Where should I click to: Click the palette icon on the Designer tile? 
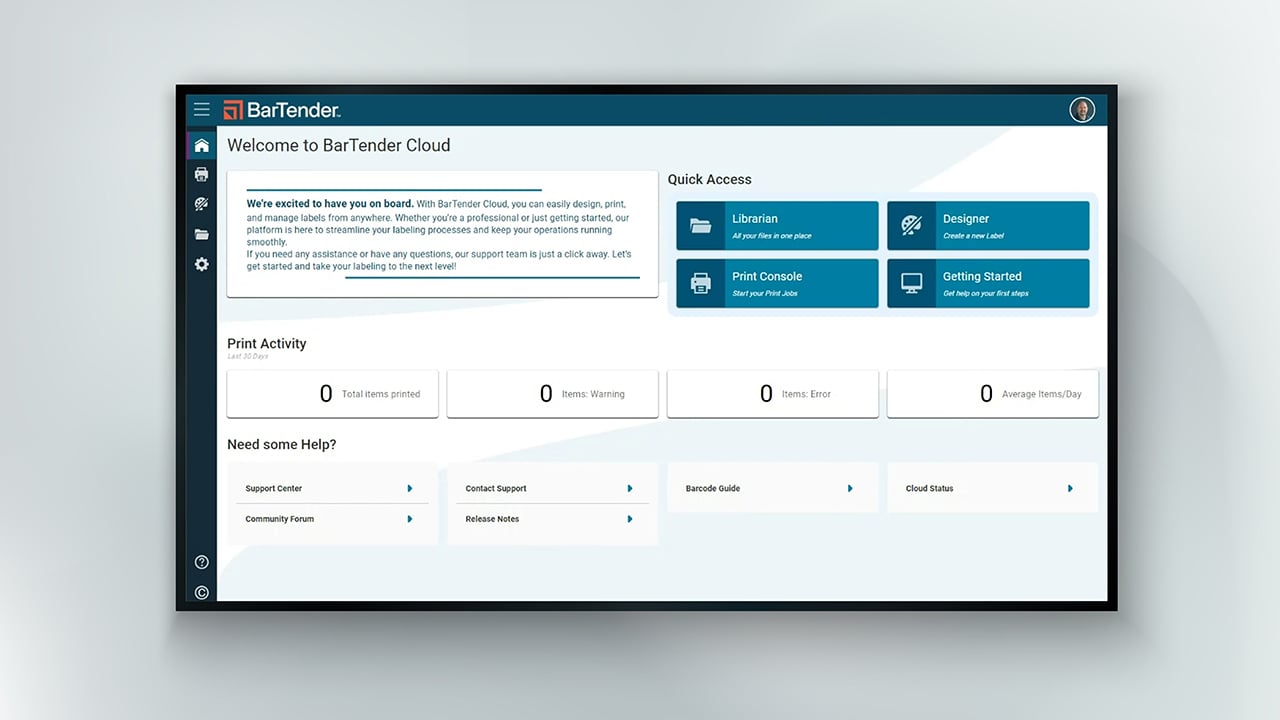click(911, 225)
